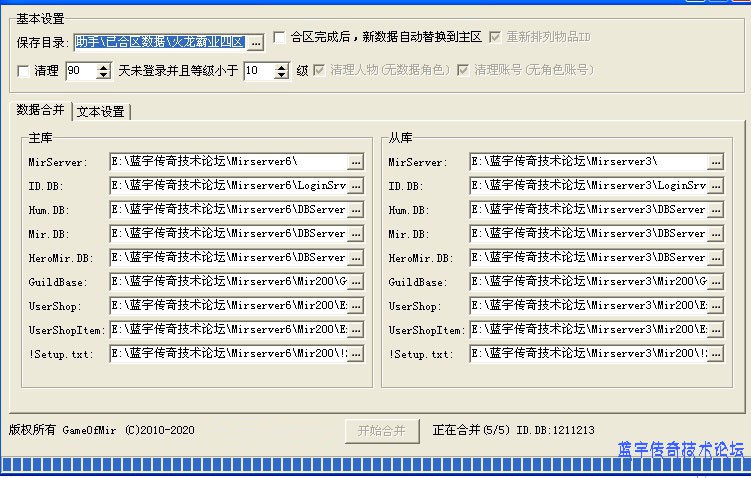Click browse button for 从库 Hum.DB path
The height and width of the screenshot is (478, 751).
coord(715,210)
